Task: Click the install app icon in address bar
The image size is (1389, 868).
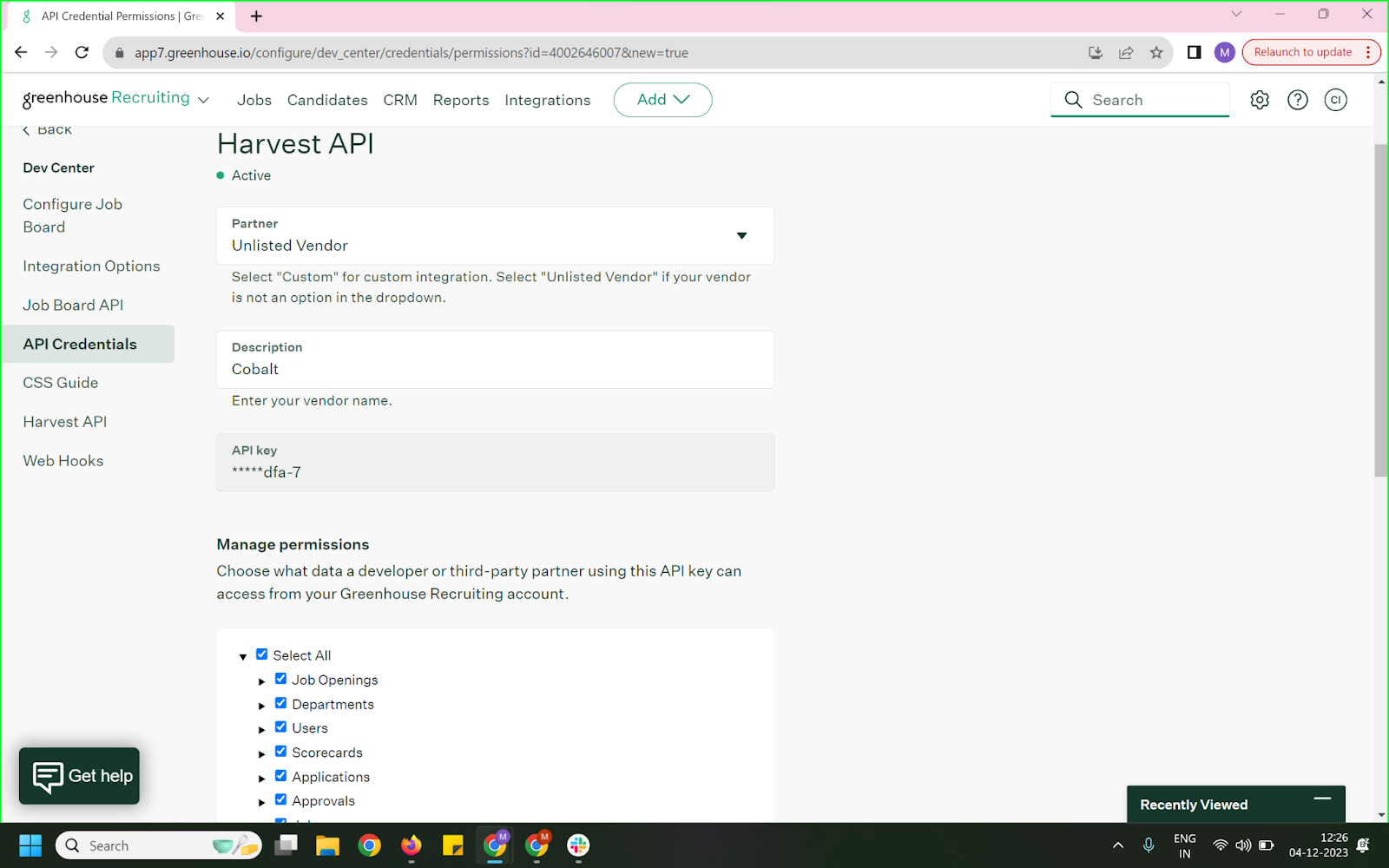Action: coord(1096,52)
